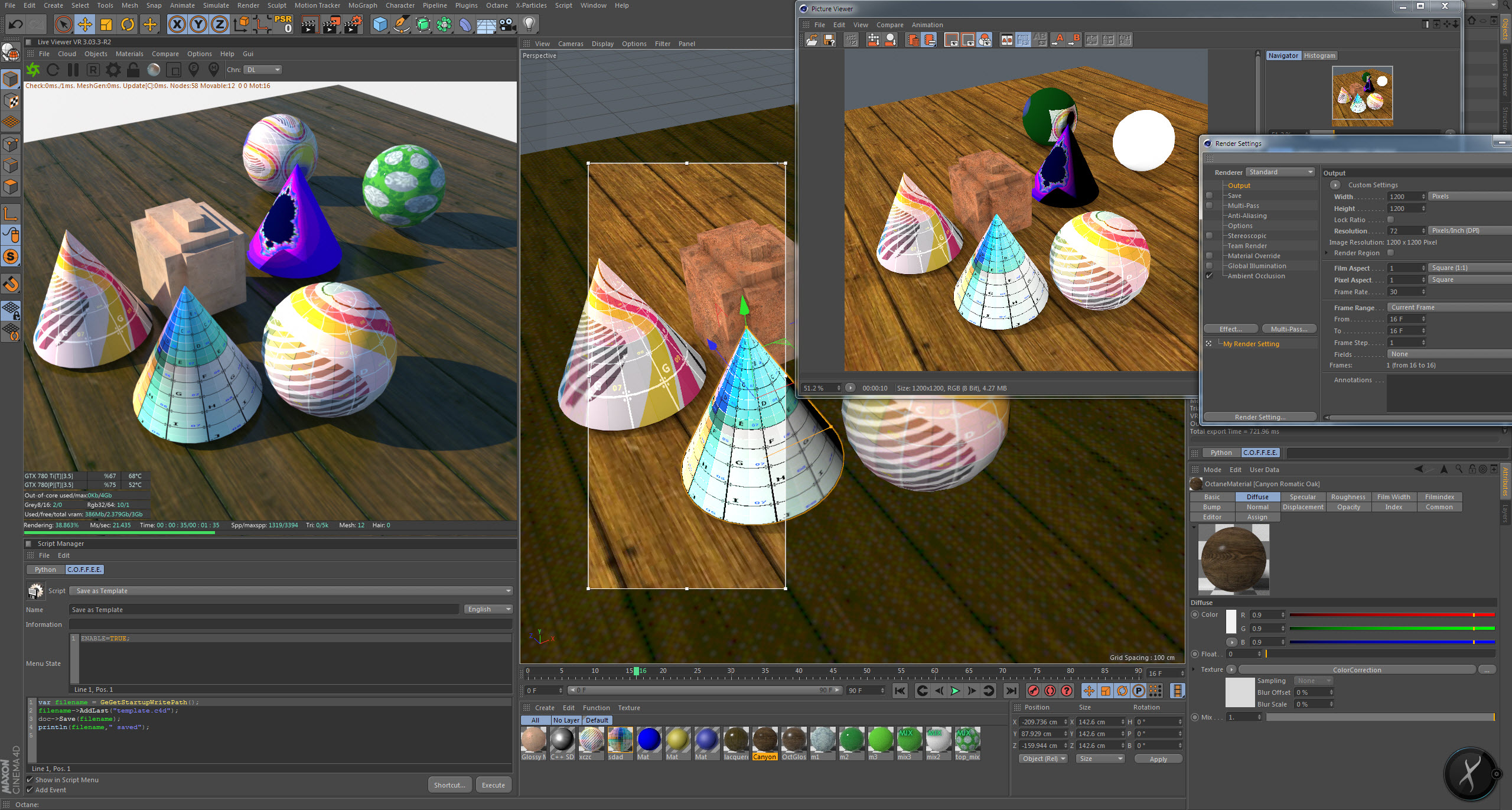
Task: Select the Rotate tool in top toolbar
Action: (x=128, y=24)
